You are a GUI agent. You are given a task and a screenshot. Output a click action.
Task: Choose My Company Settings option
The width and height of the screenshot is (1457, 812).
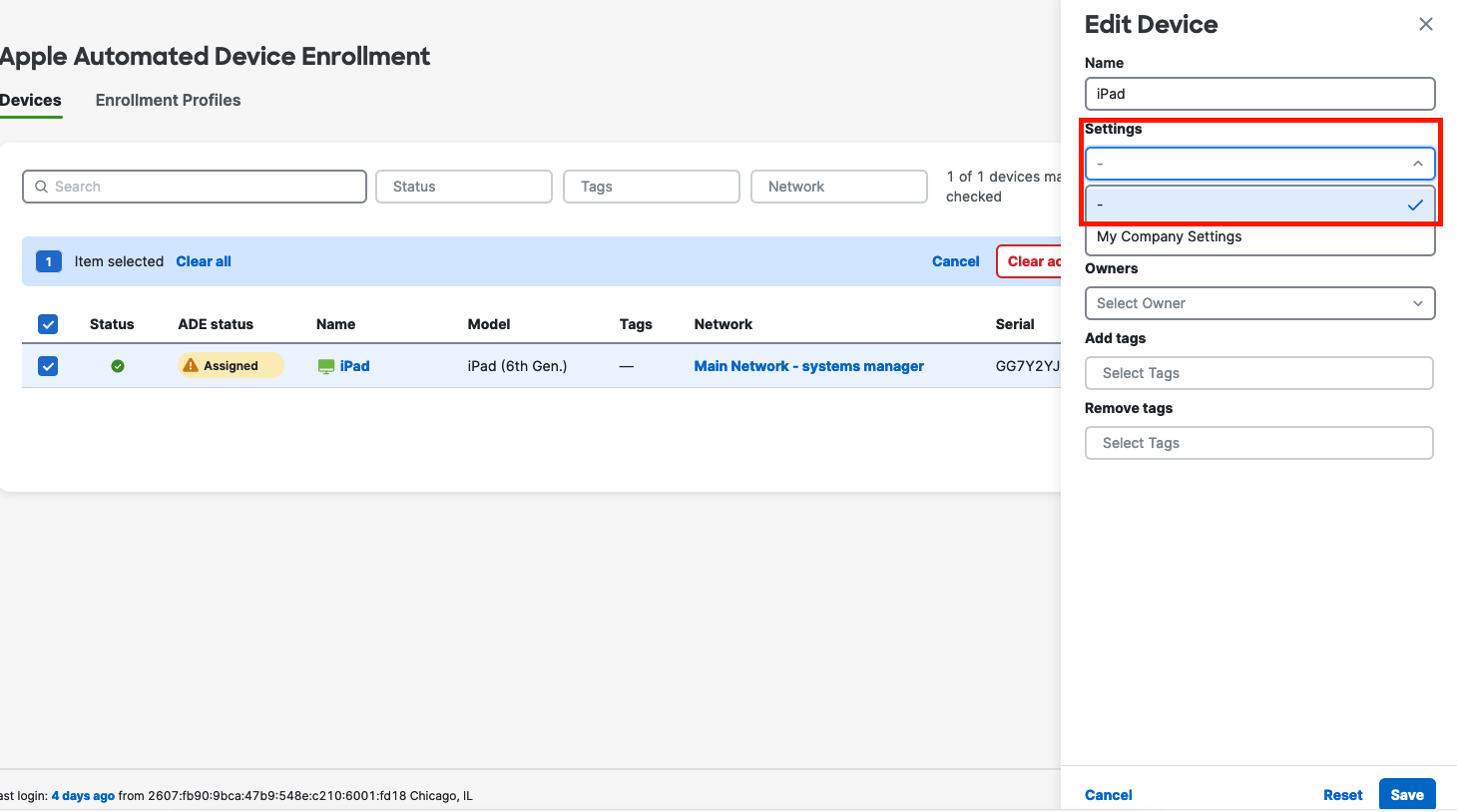(x=1170, y=237)
